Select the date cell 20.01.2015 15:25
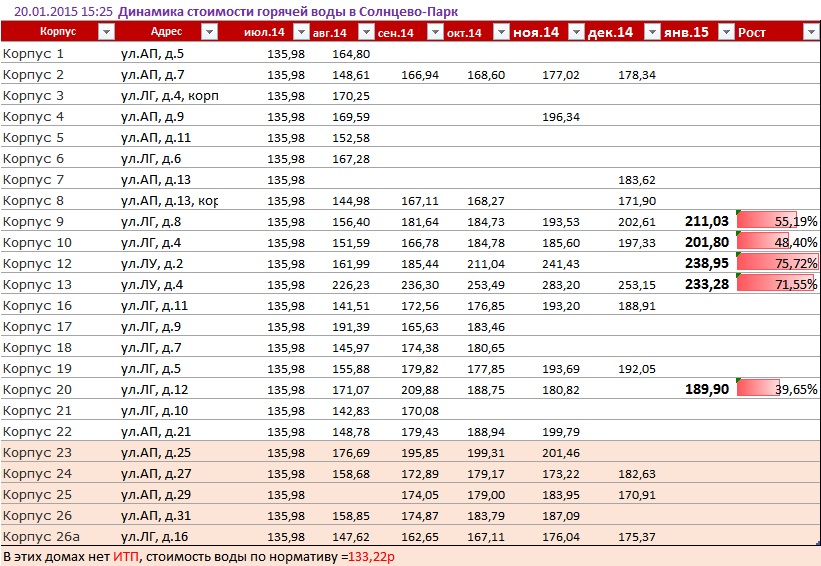The image size is (821, 566). [x=63, y=12]
